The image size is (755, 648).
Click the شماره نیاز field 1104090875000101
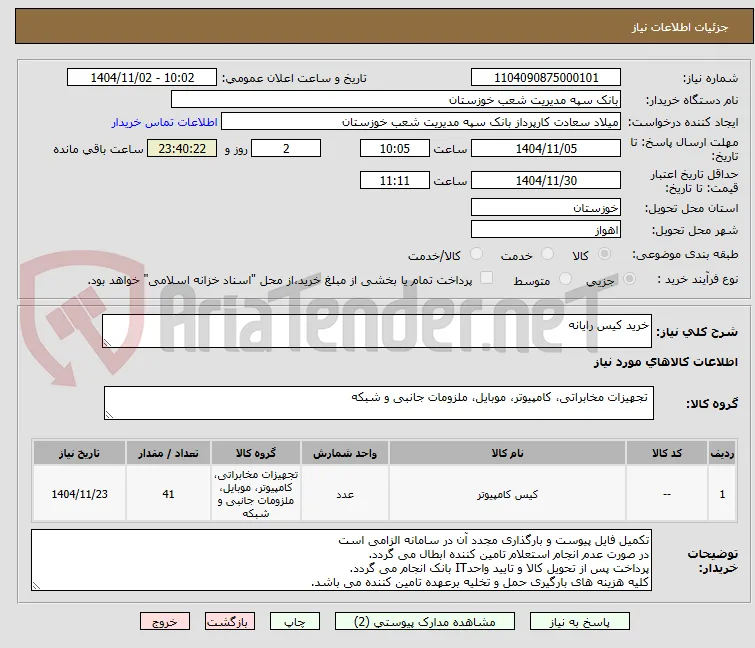[x=546, y=78]
